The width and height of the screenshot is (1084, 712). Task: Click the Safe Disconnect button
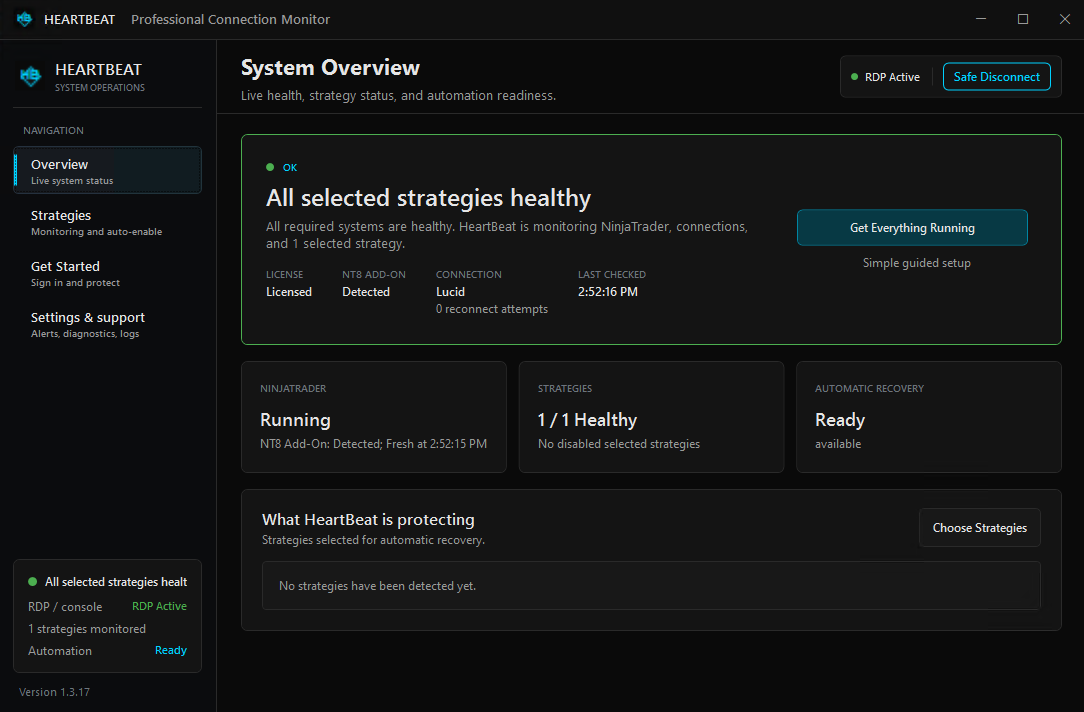click(x=996, y=77)
